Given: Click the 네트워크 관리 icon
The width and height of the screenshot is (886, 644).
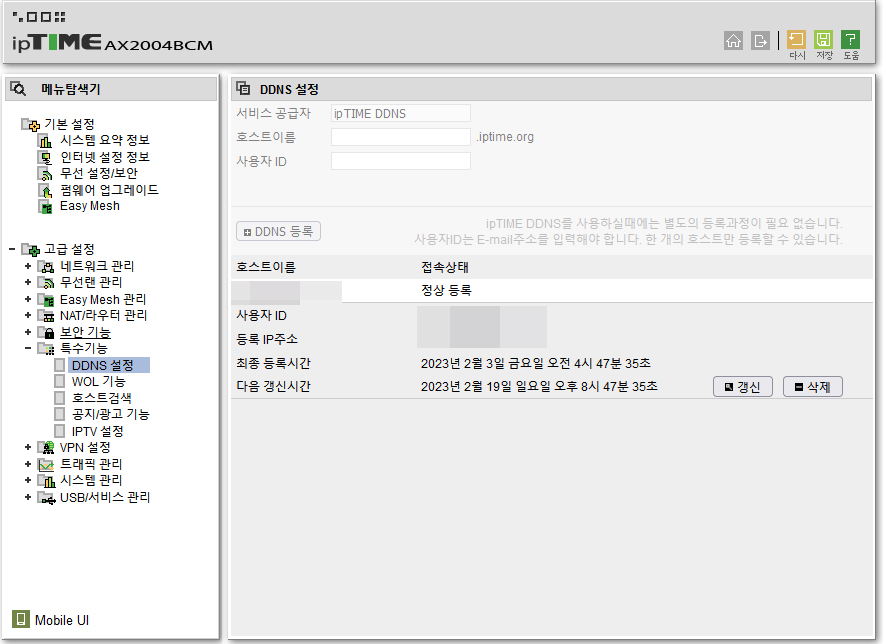Looking at the screenshot, I should pyautogui.click(x=46, y=266).
